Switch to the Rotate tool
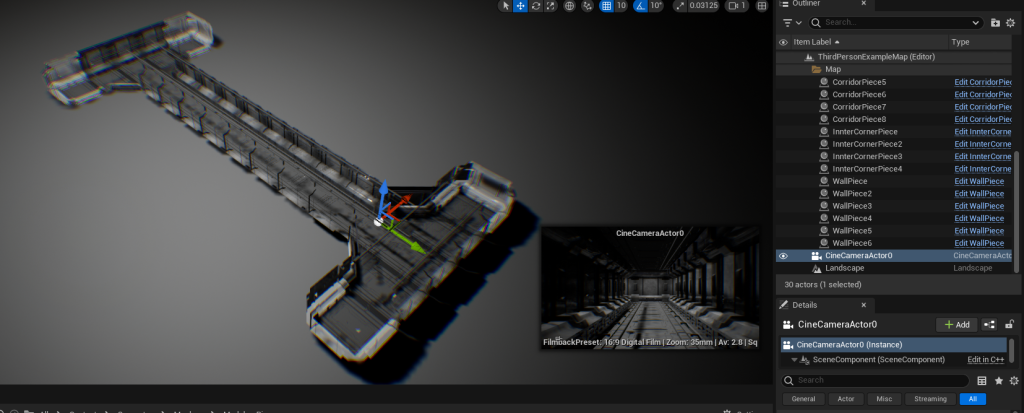Viewport: 1024px width, 413px height. pyautogui.click(x=536, y=6)
